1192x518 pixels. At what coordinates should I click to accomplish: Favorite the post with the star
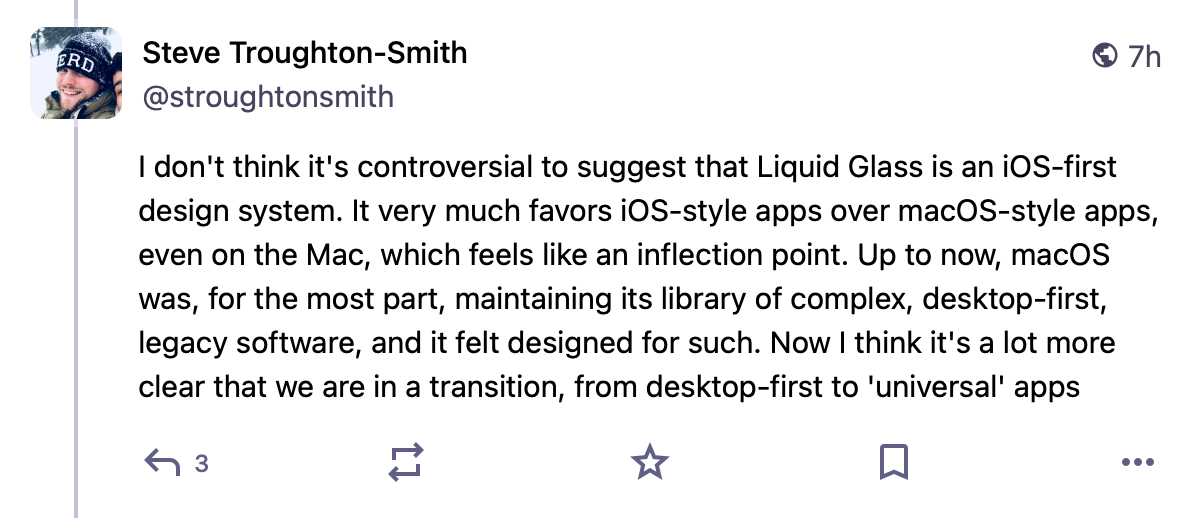click(650, 462)
